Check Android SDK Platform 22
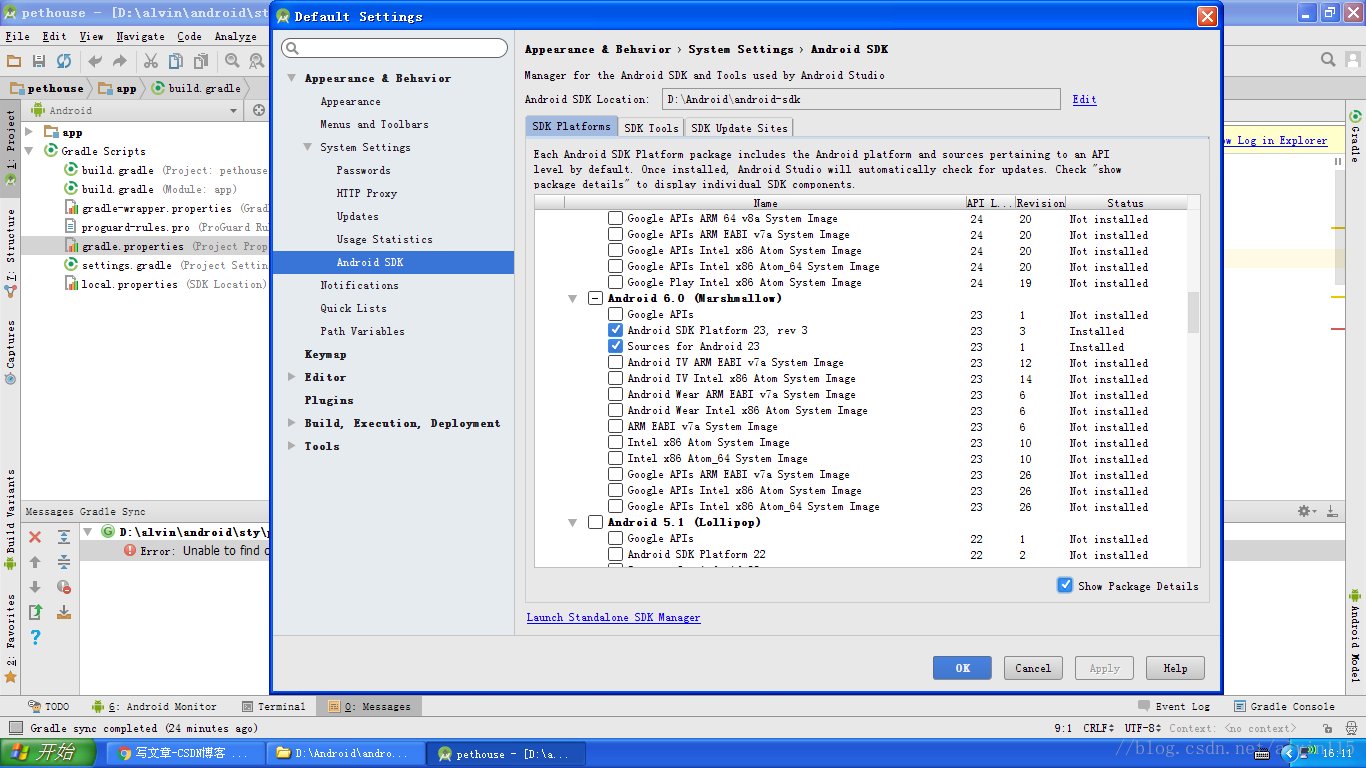Viewport: 1366px width, 768px height. tap(616, 554)
